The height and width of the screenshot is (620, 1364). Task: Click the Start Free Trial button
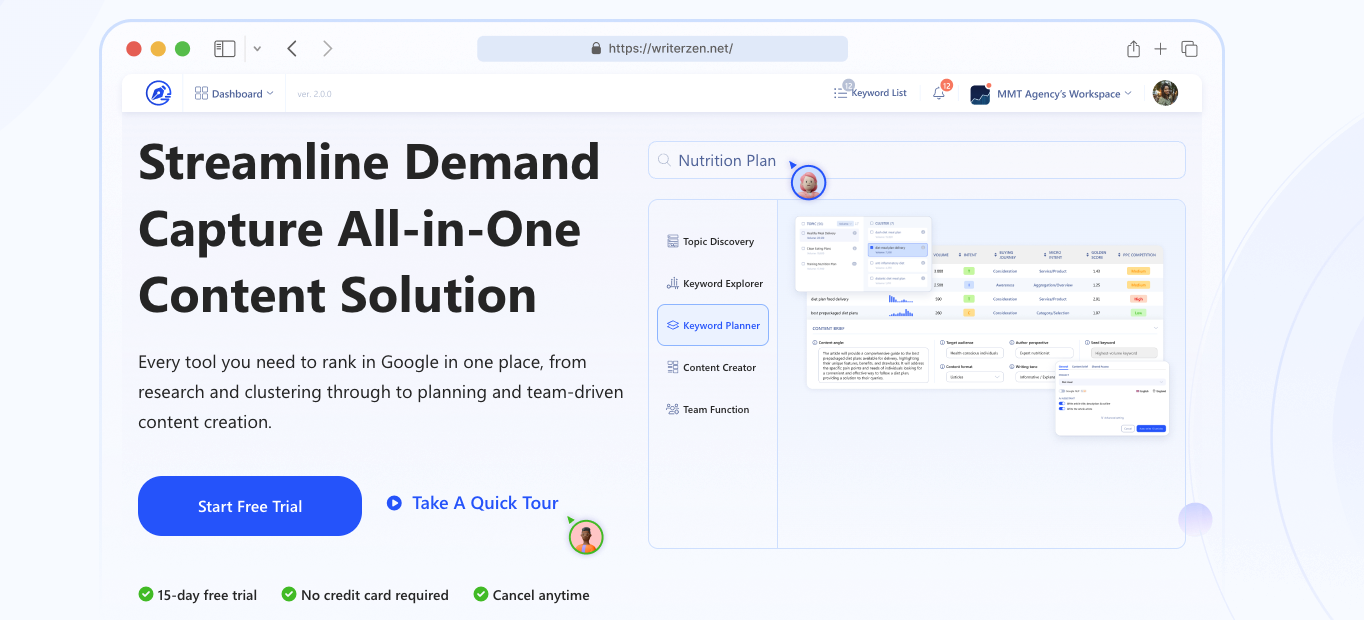pyautogui.click(x=250, y=506)
